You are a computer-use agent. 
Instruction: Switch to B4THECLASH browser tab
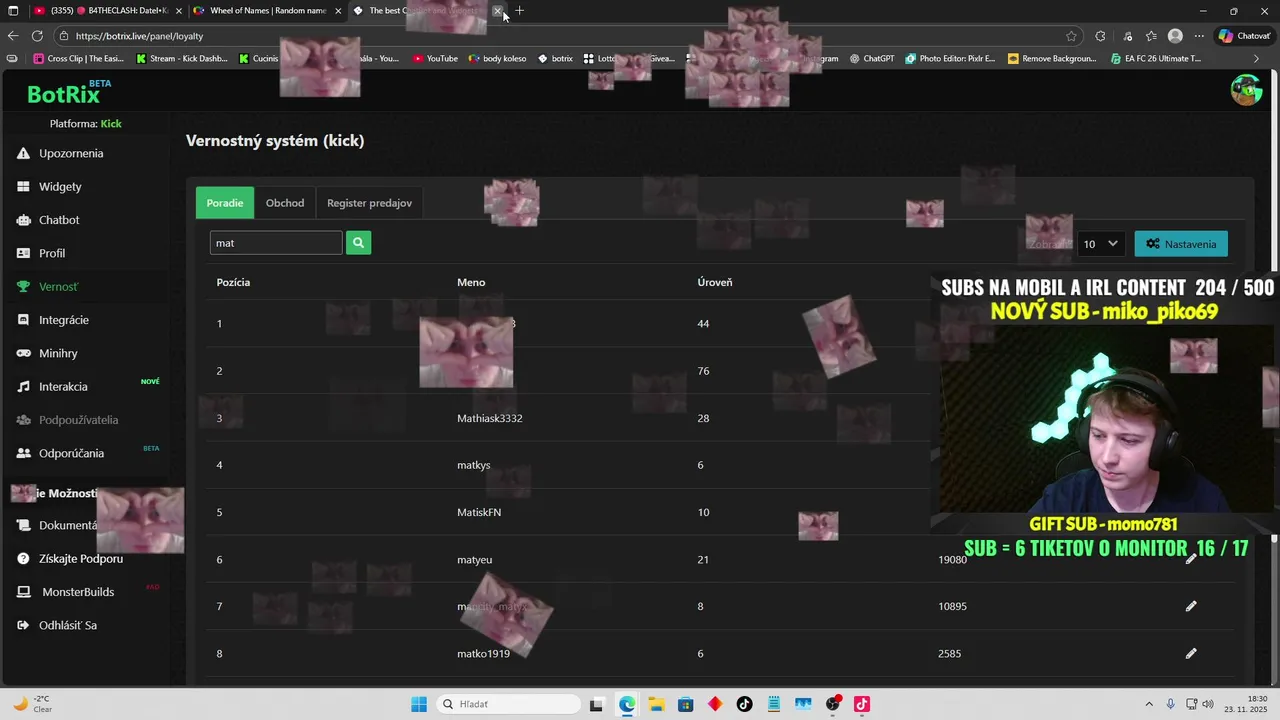click(108, 11)
